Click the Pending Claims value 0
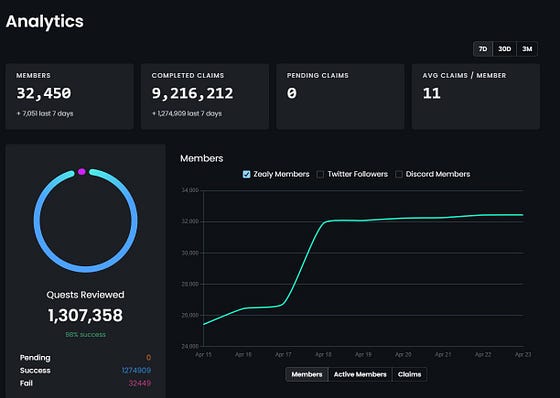 (x=291, y=93)
